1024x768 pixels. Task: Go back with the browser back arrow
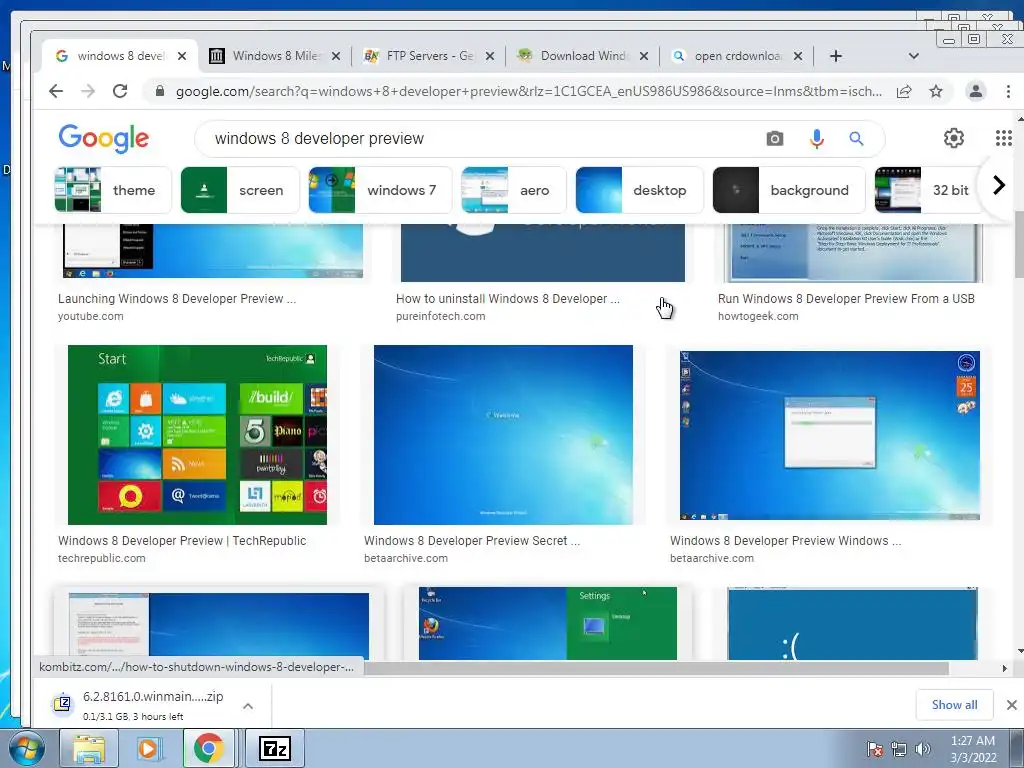pos(56,91)
